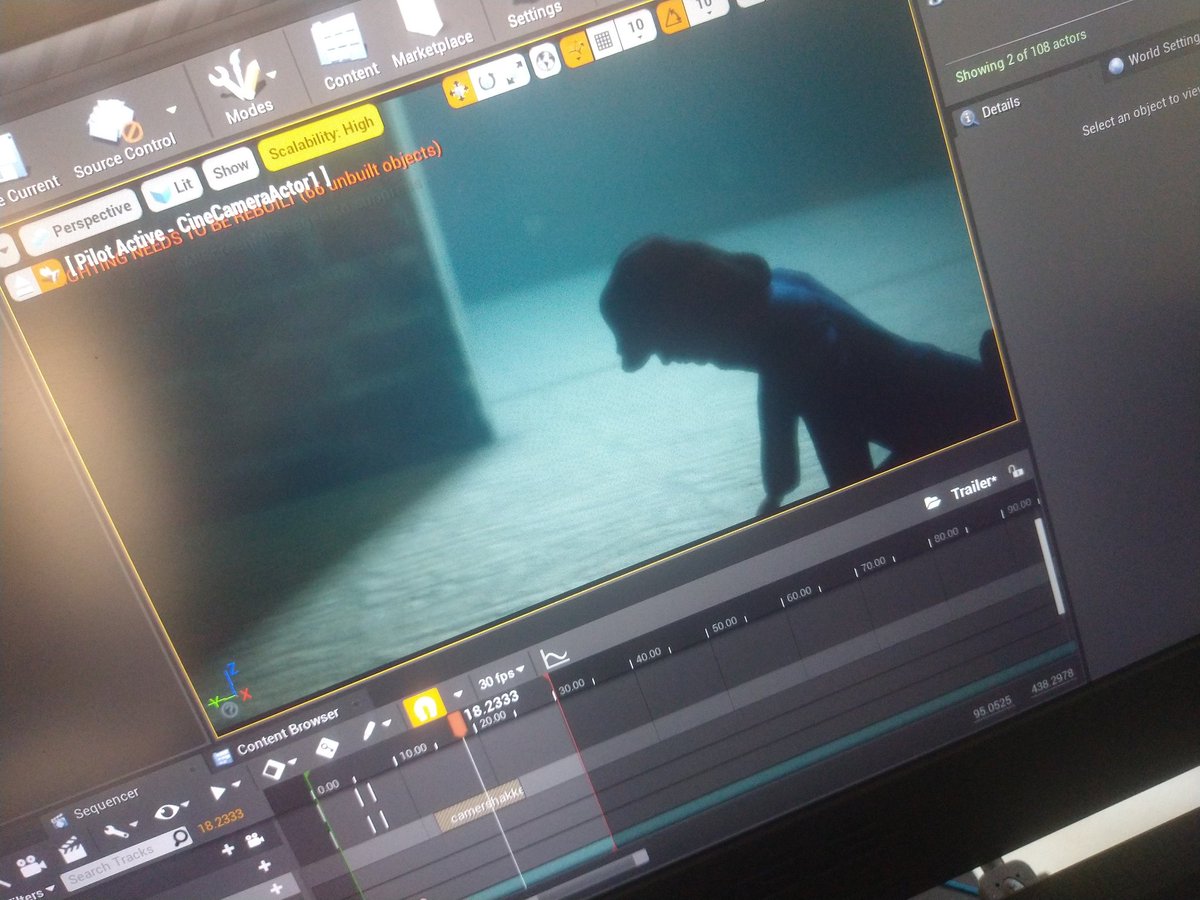Open the rotation snap value dropdown
Screen dimensions: 1200x900
[709, 7]
